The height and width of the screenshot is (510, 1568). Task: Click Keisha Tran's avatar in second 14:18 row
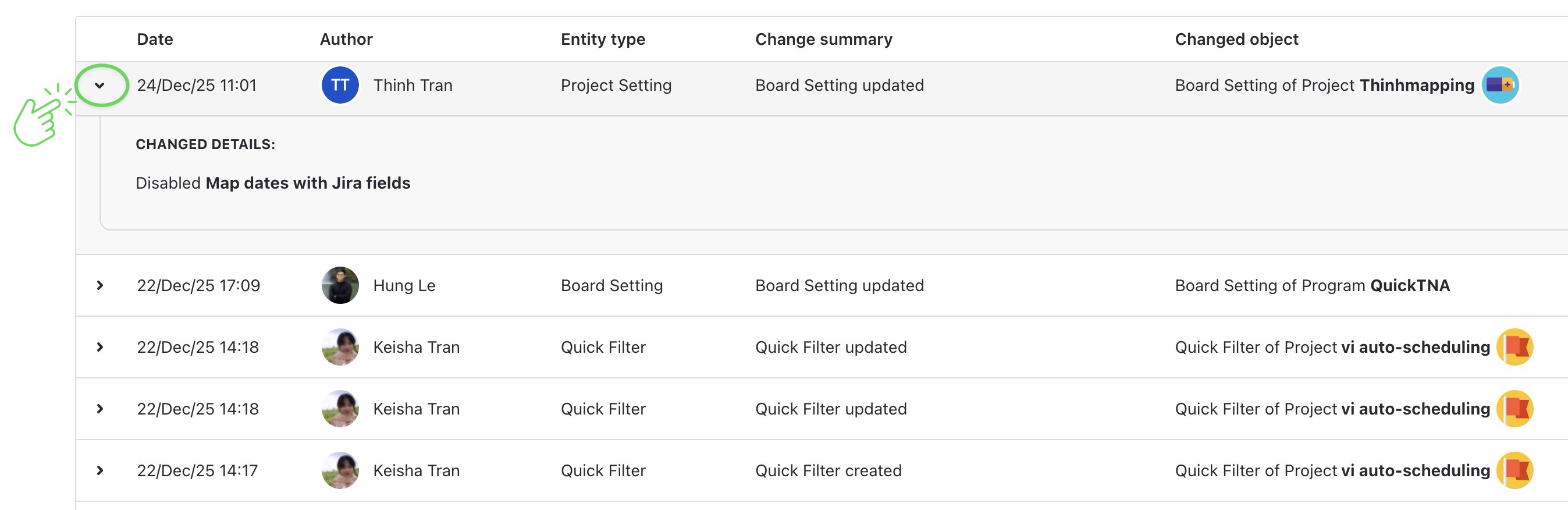[x=340, y=409]
